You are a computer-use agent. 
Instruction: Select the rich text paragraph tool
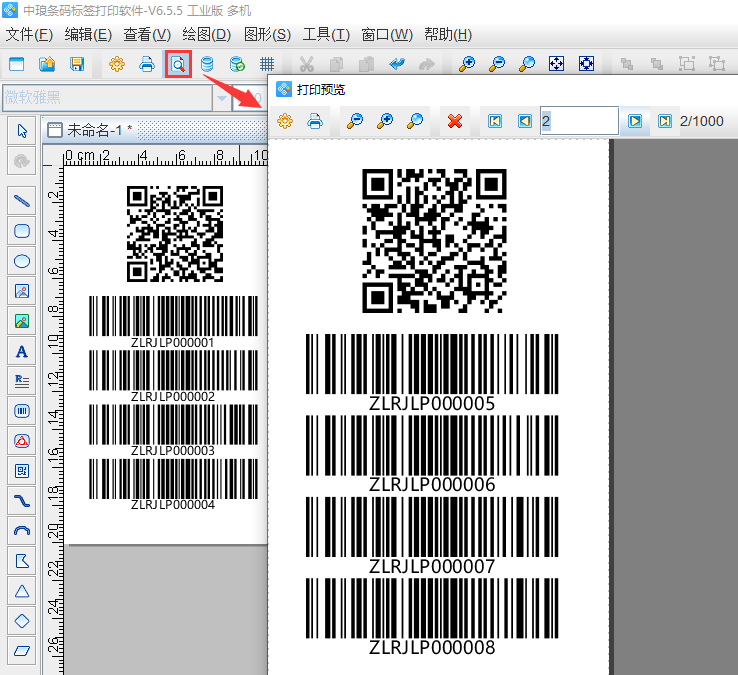22,381
